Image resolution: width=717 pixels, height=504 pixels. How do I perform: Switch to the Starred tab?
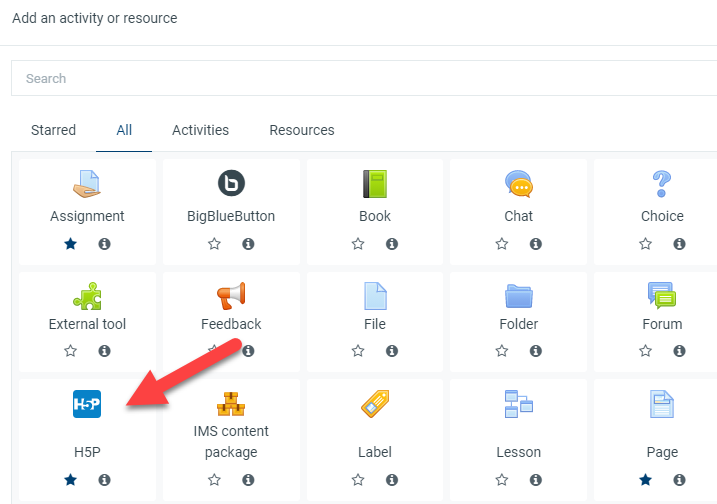(53, 130)
